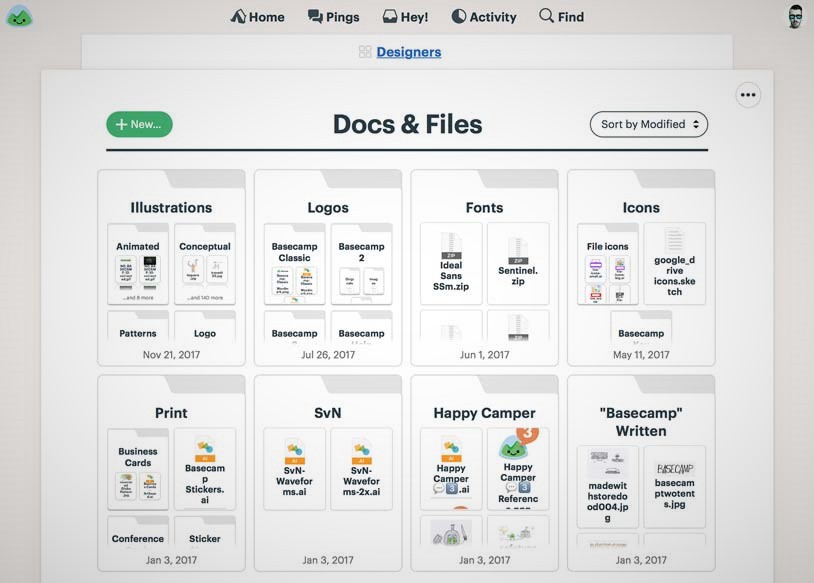Open the Home menu
814x583 pixels.
tap(257, 17)
